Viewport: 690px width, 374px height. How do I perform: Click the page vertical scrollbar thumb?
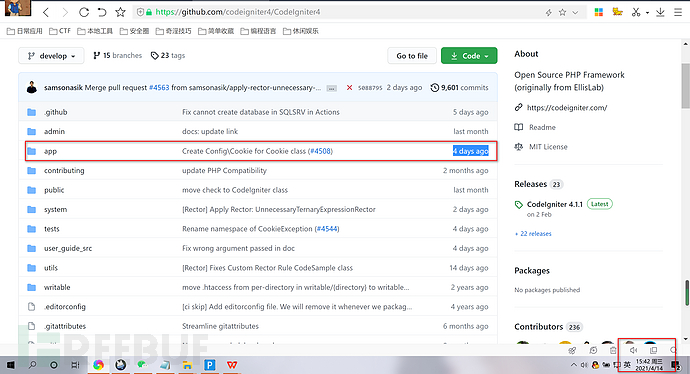(x=685, y=86)
